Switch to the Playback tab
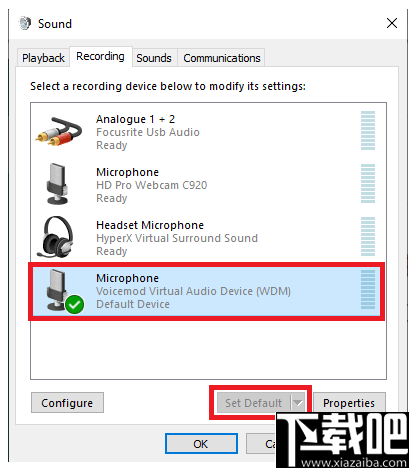The width and height of the screenshot is (411, 468). click(43, 58)
